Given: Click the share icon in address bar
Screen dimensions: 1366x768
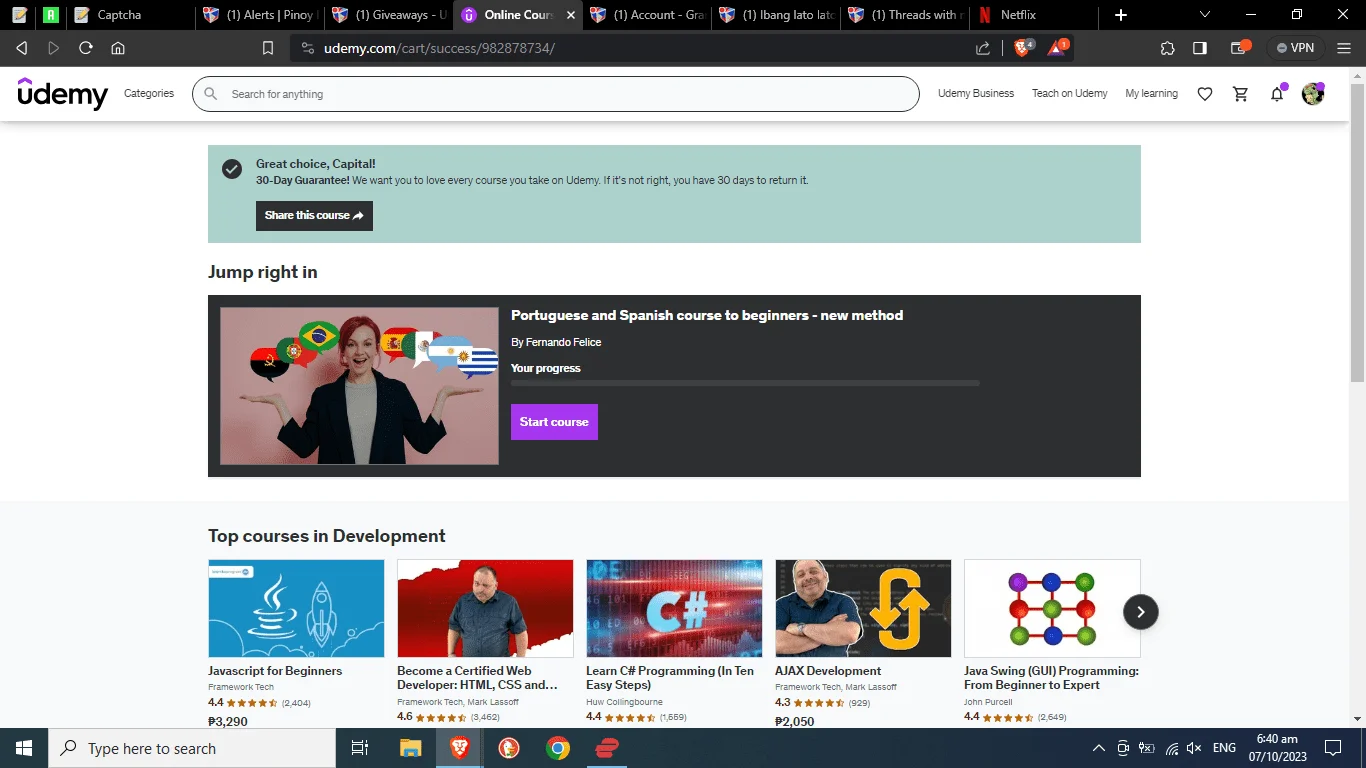Looking at the screenshot, I should point(983,48).
